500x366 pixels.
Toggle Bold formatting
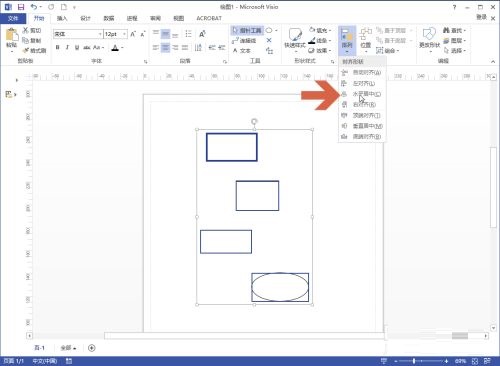58,47
